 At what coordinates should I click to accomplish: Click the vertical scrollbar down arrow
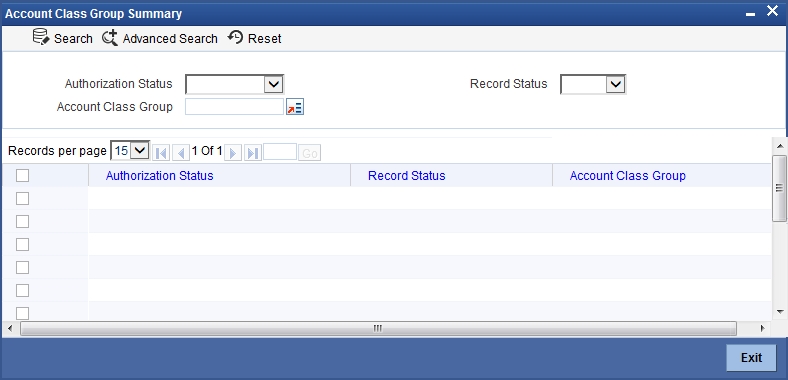[780, 312]
